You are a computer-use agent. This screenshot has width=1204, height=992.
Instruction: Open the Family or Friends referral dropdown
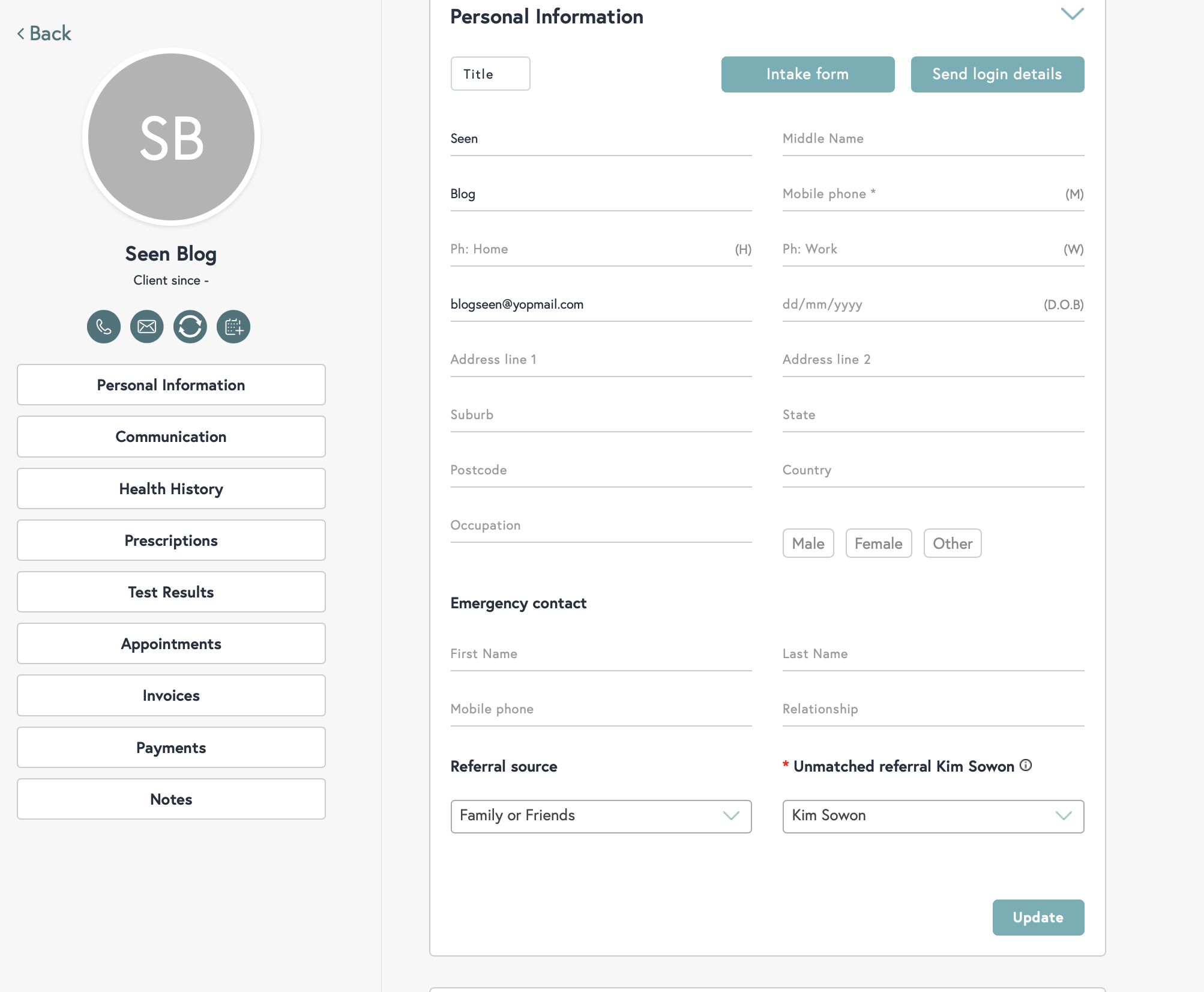point(601,816)
